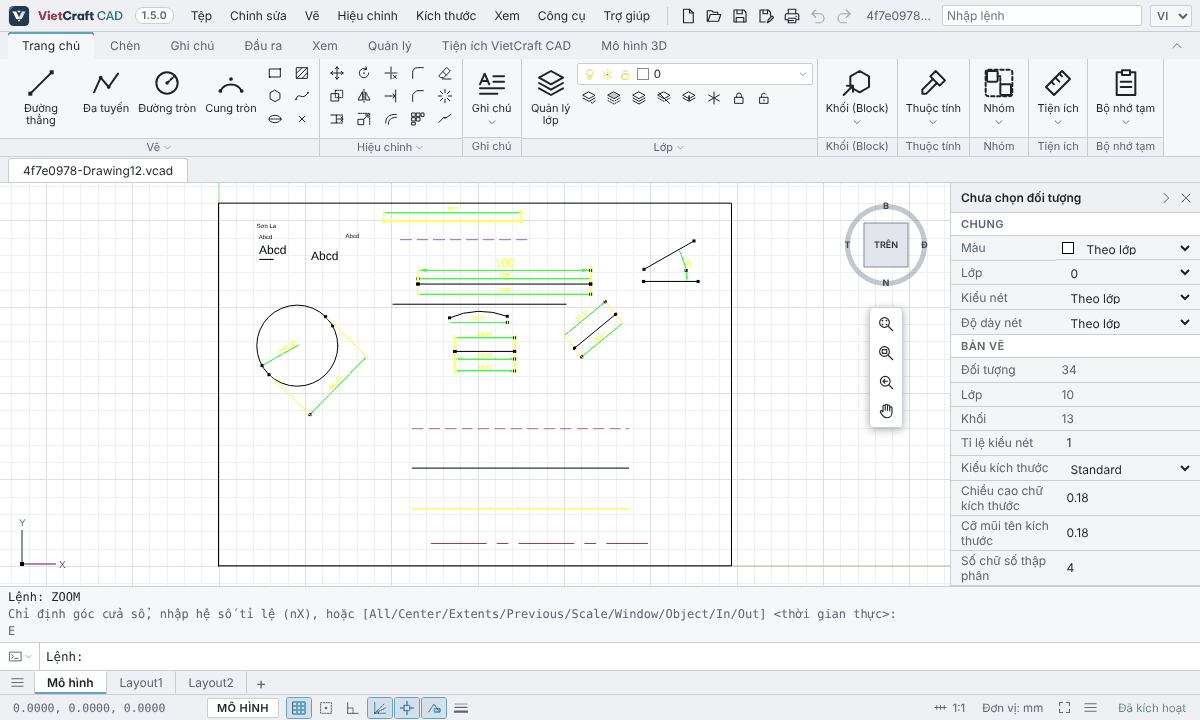
Task: Switch to the Layout1 tab
Action: [x=141, y=683]
